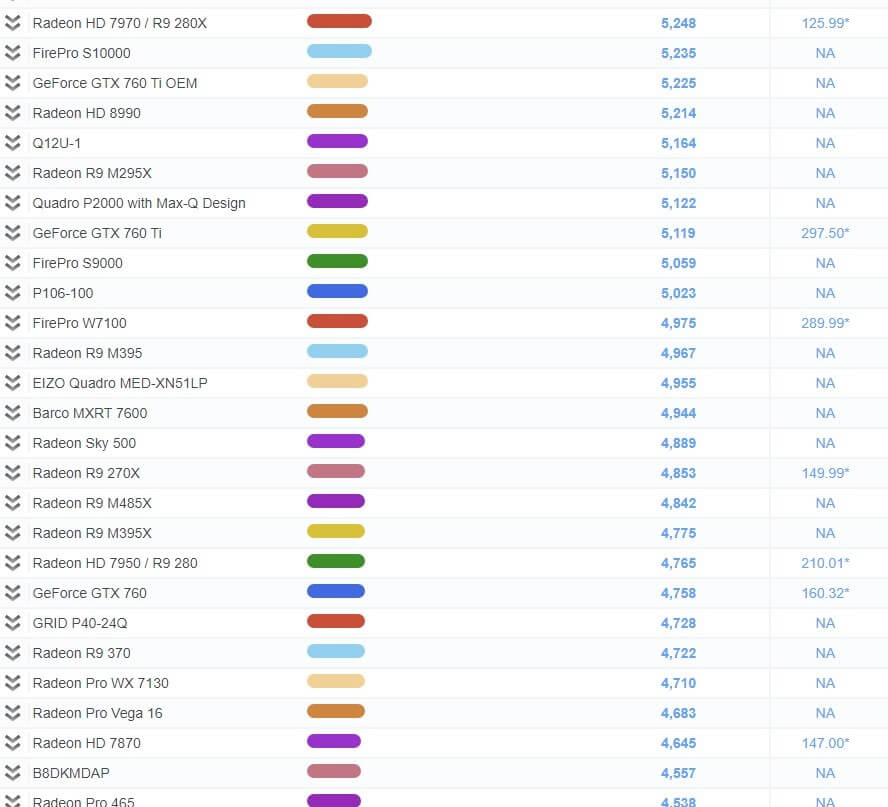Screen dimensions: 888x807
Task: Click score 4,889 for Radeon Sky 500
Action: coord(678,443)
